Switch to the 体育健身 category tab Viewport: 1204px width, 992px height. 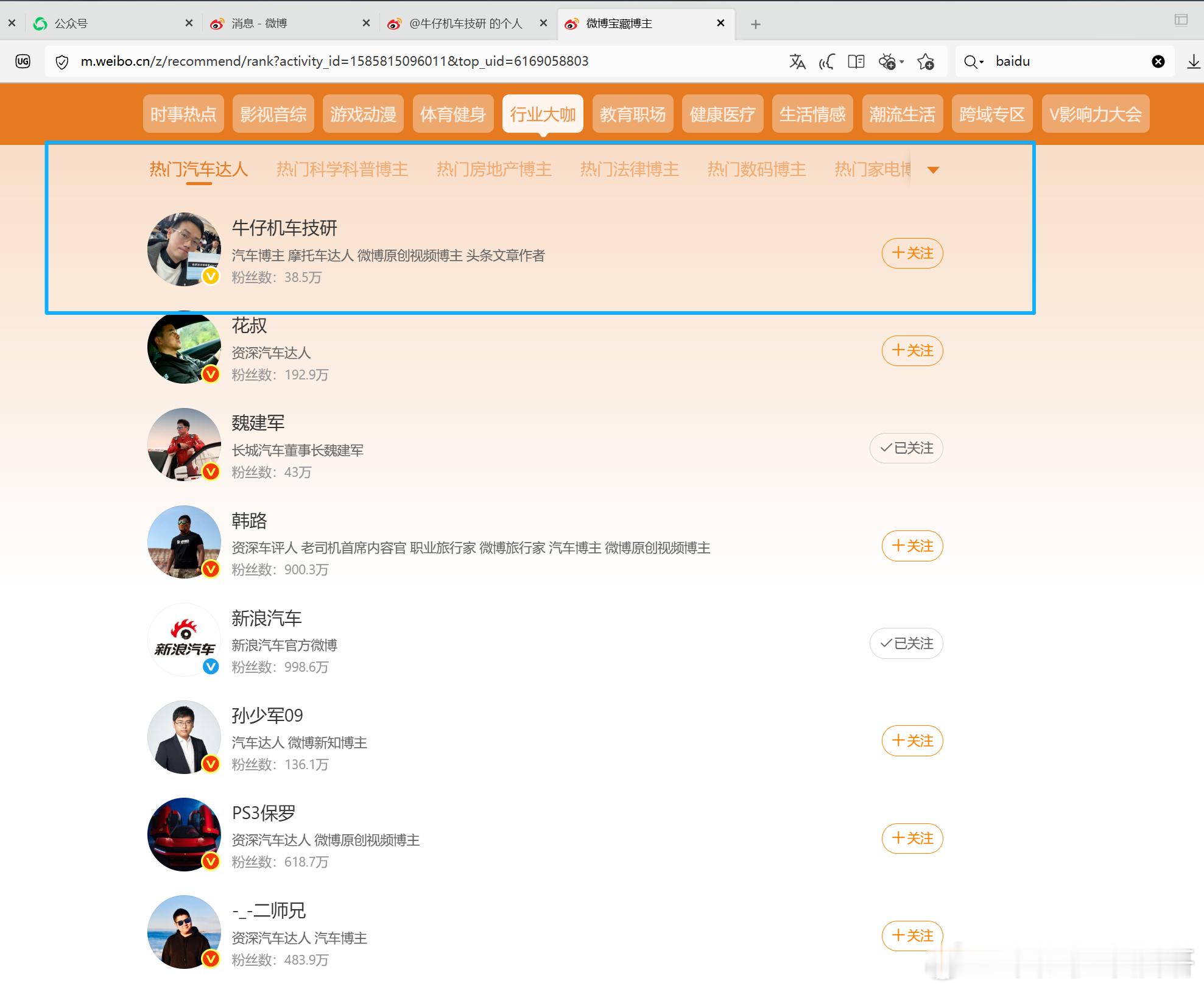pos(453,113)
